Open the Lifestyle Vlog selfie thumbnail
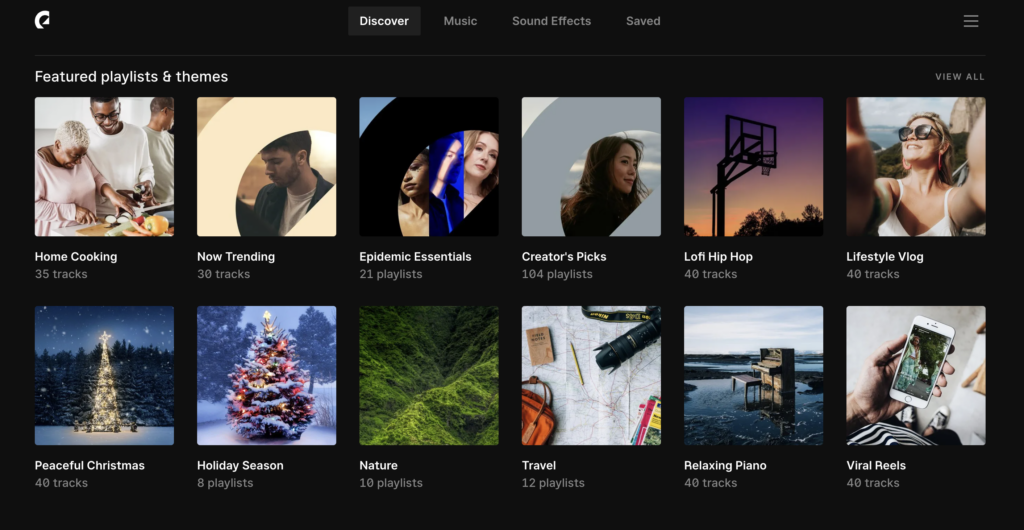This screenshot has height=530, width=1024. coord(916,166)
